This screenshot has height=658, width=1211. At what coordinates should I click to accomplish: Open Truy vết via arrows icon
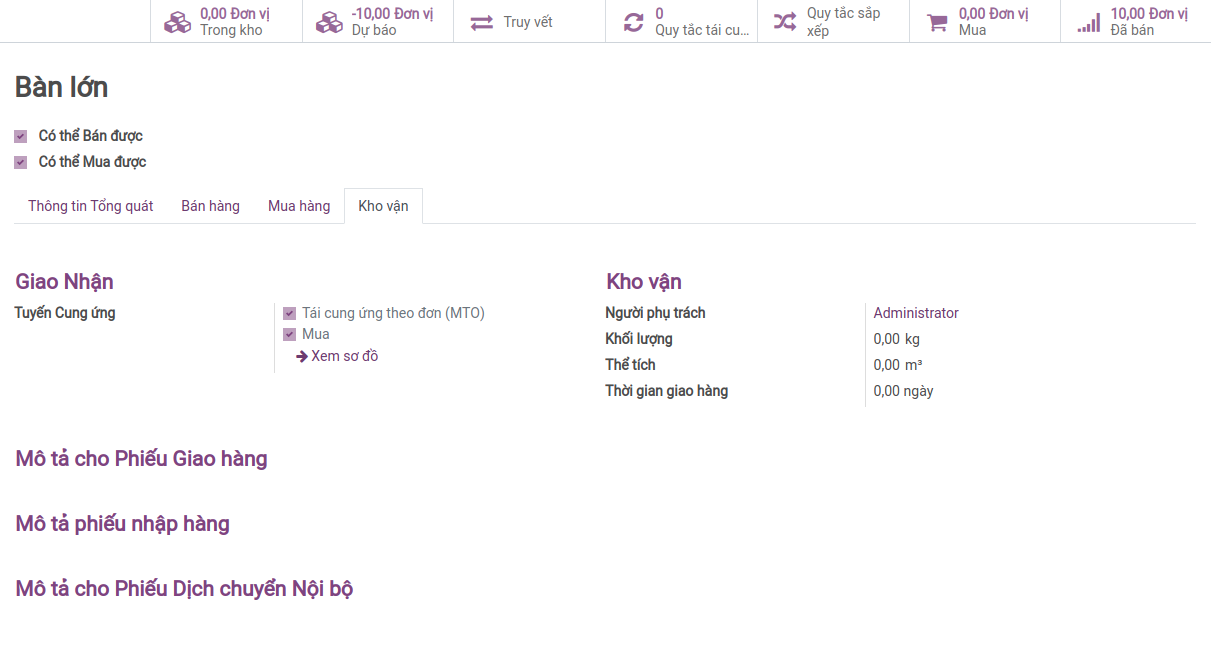coord(482,22)
